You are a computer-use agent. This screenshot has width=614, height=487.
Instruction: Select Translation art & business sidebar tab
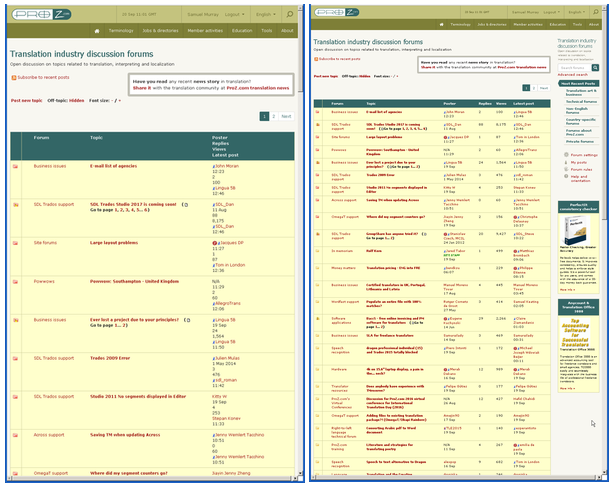point(581,92)
